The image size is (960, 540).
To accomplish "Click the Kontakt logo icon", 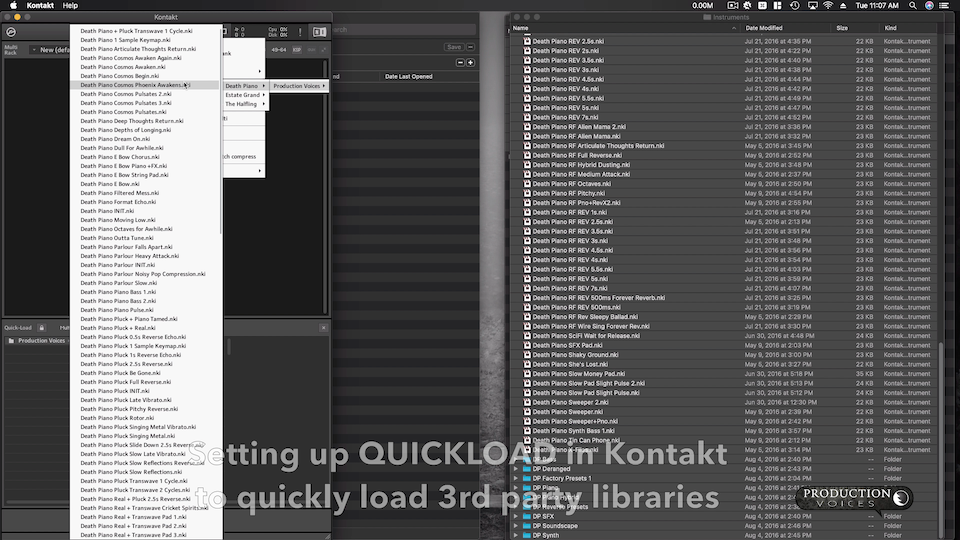I will click(x=11, y=32).
